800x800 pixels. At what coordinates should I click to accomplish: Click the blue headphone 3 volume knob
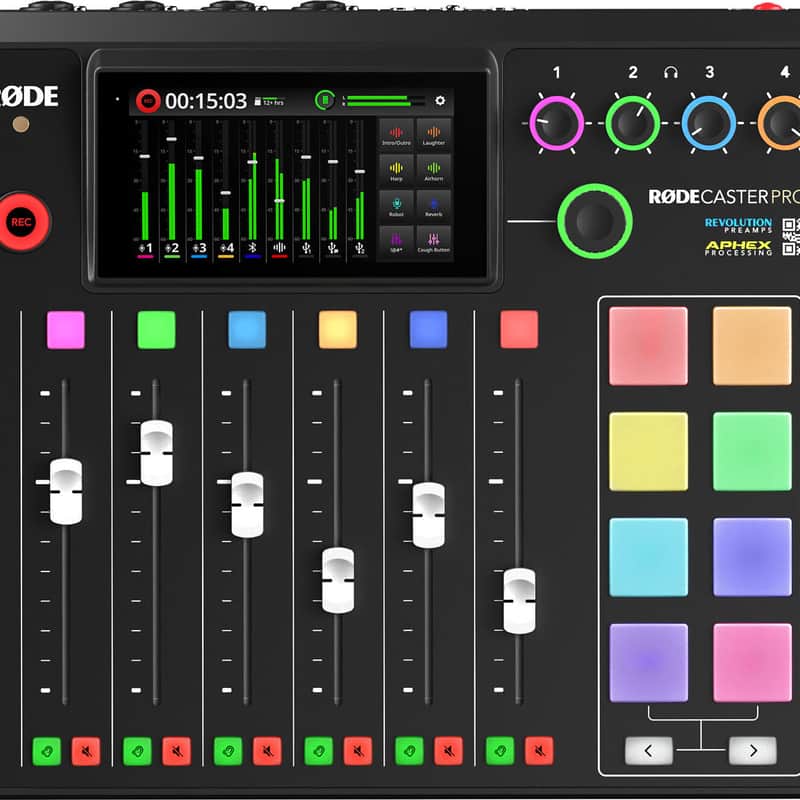[709, 123]
